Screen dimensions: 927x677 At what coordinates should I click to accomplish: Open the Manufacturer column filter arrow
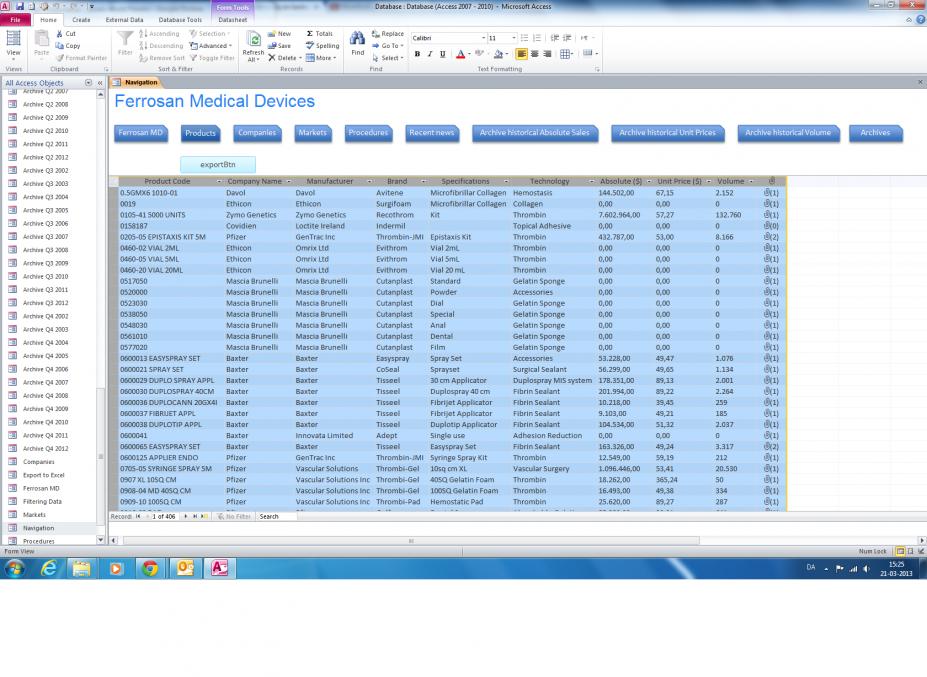click(x=369, y=182)
